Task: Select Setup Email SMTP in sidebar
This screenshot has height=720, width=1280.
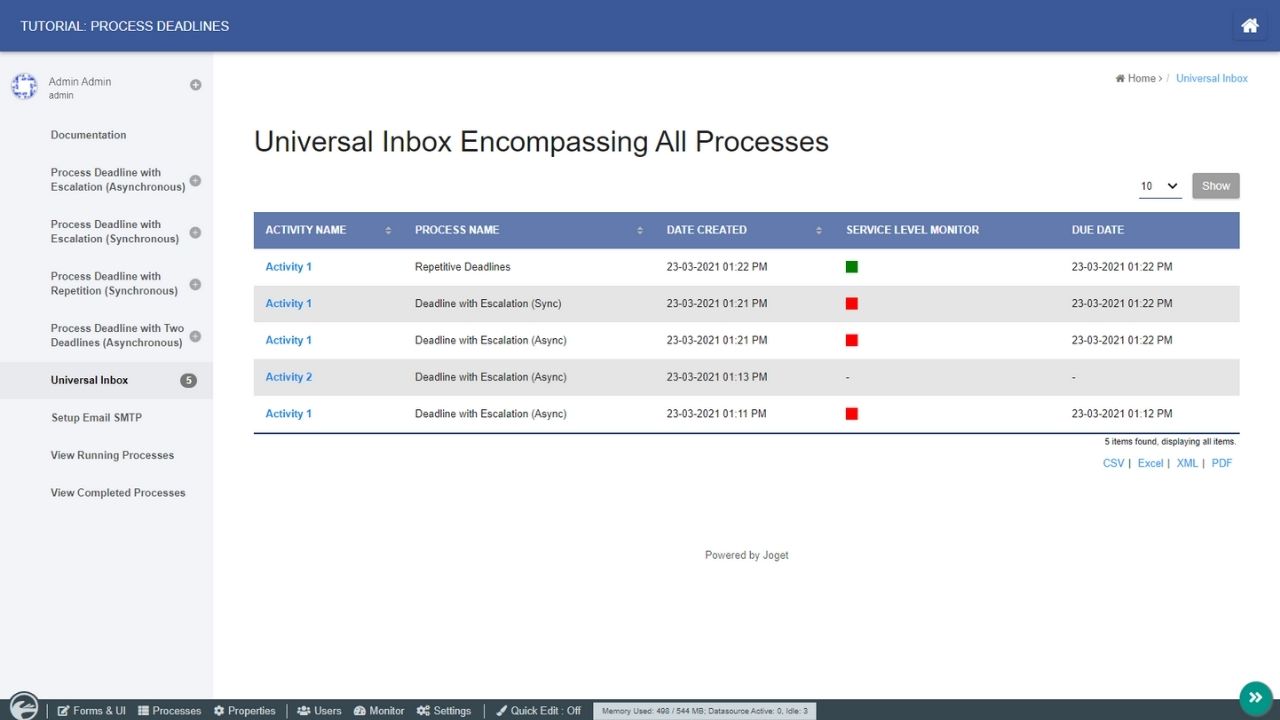Action: (x=98, y=418)
